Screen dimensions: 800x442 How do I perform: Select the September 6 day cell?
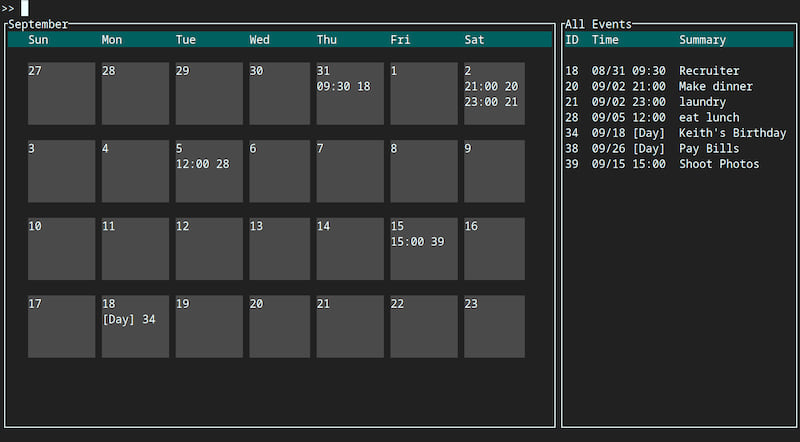[x=280, y=171]
